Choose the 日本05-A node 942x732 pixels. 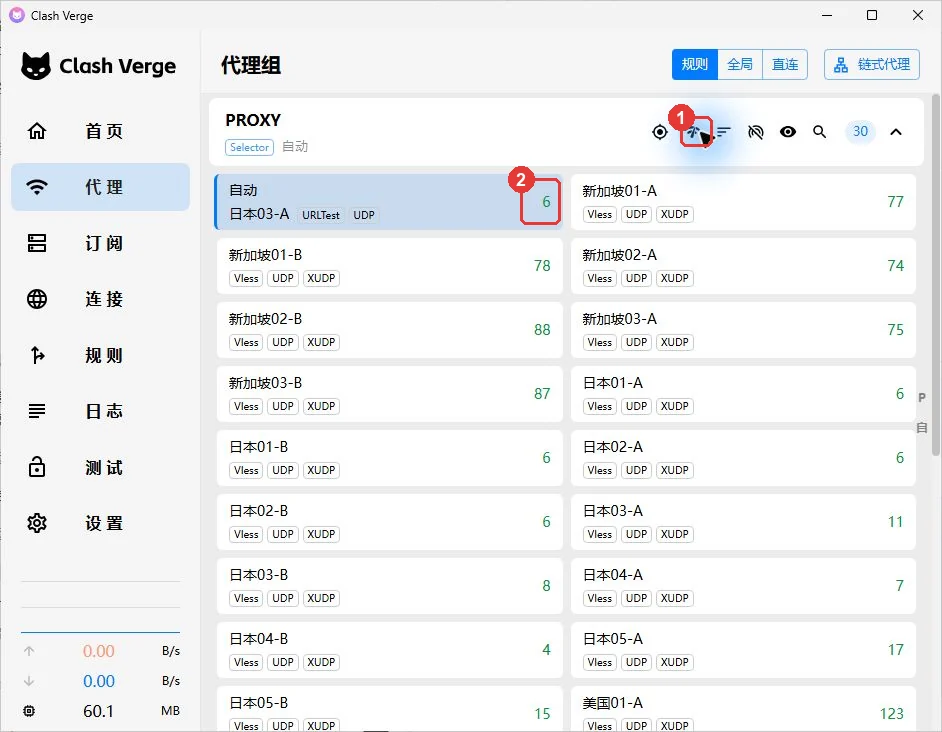(x=743, y=650)
